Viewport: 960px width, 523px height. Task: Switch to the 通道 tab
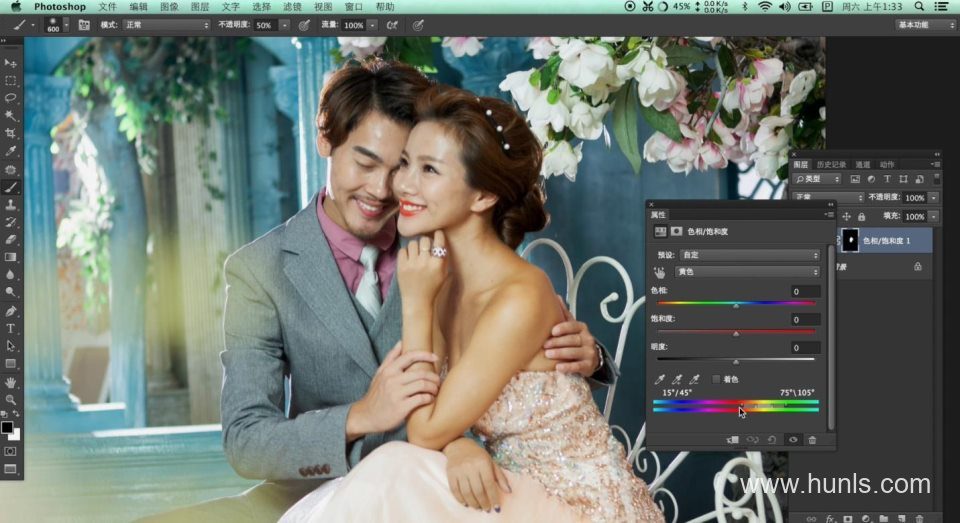[x=863, y=164]
